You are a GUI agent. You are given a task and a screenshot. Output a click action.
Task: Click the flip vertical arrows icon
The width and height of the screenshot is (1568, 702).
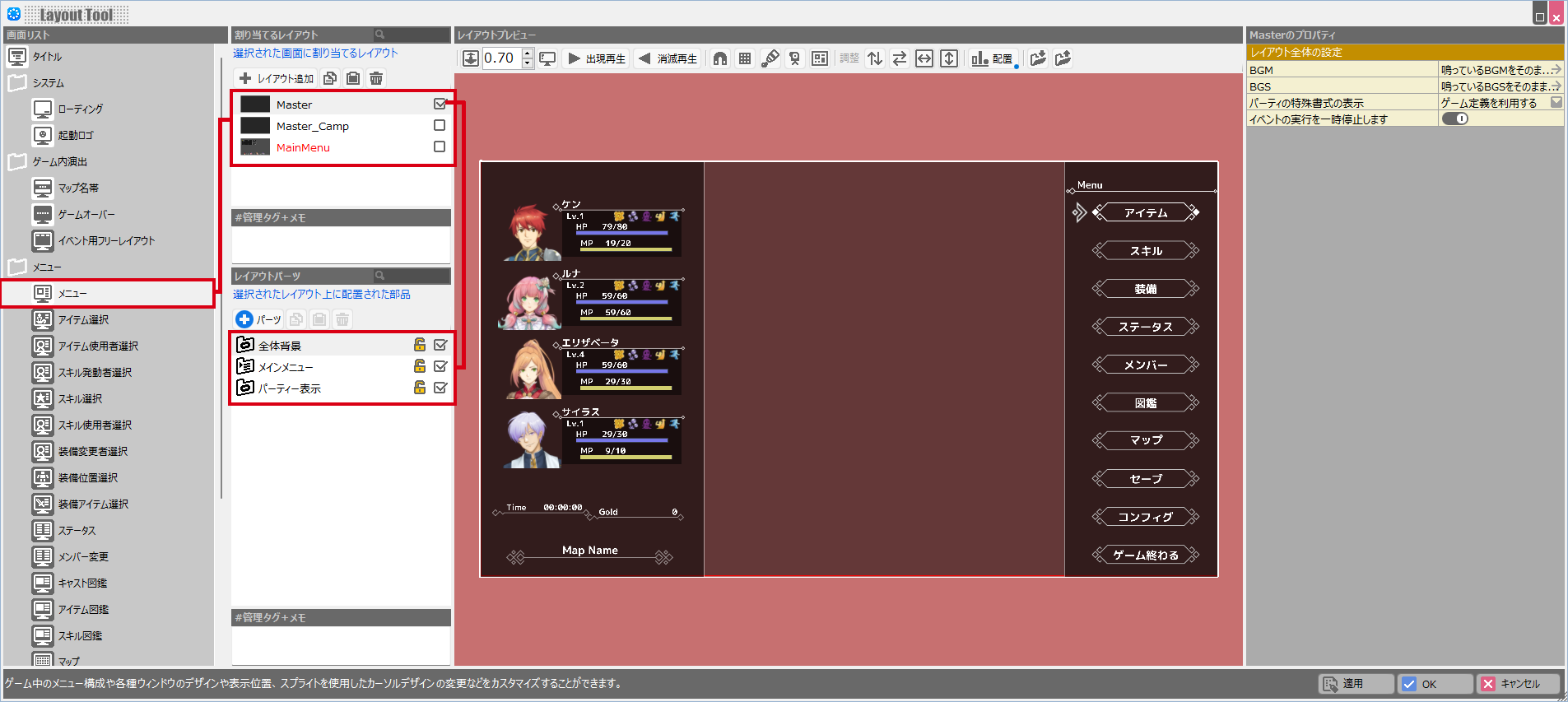[x=875, y=58]
